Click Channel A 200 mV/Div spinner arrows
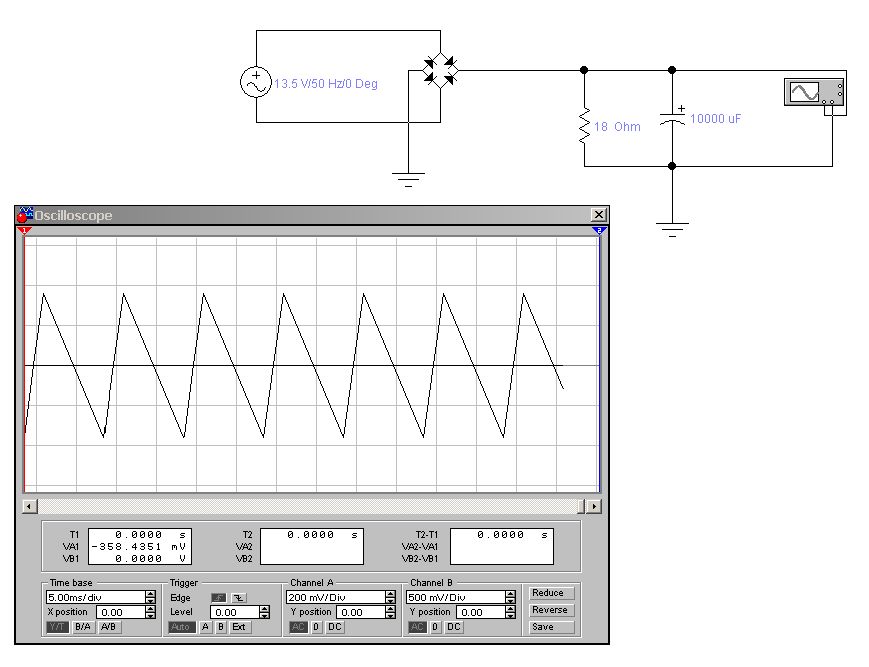The image size is (869, 667). pos(390,597)
